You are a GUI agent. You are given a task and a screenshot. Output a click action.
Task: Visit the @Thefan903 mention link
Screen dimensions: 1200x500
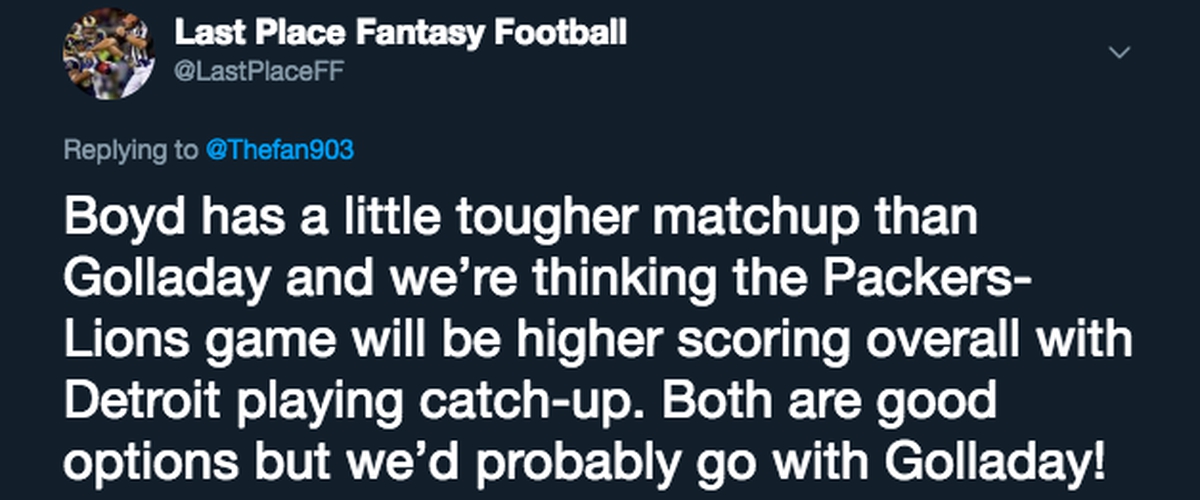coord(280,150)
